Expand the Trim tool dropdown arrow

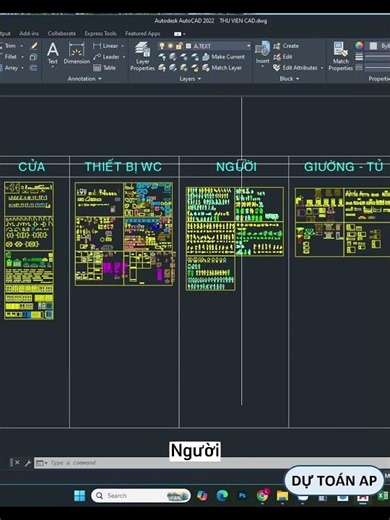(x=22, y=46)
